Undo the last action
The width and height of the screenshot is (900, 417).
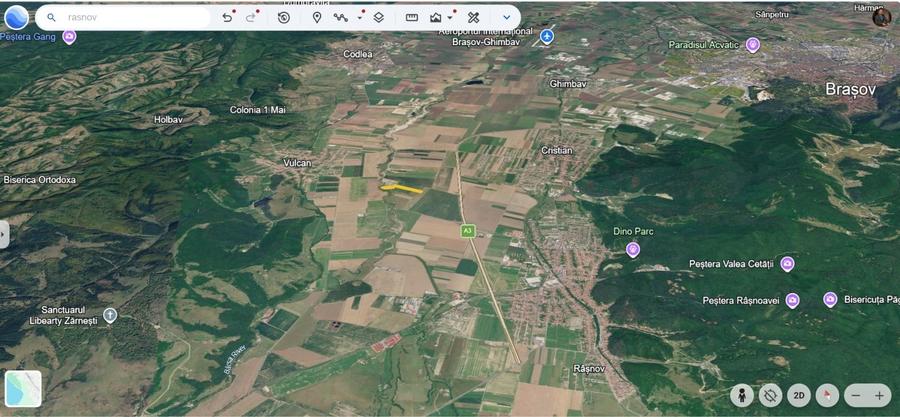point(227,18)
